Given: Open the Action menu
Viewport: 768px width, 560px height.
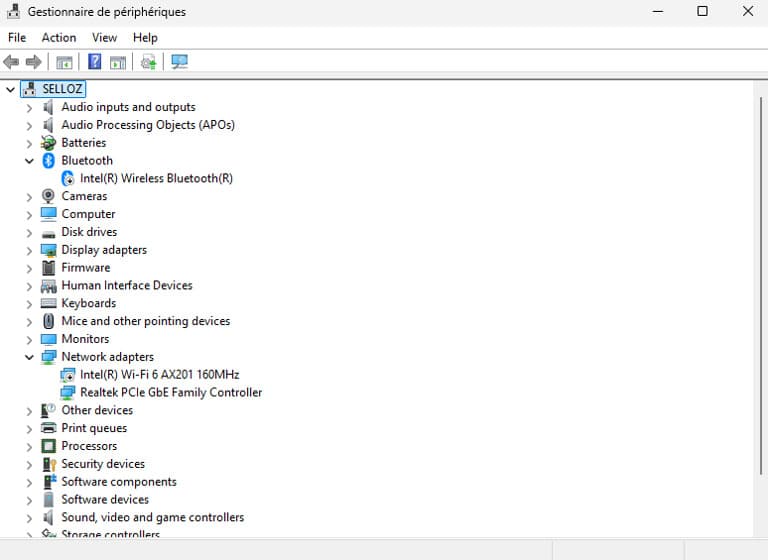Looking at the screenshot, I should click(59, 37).
